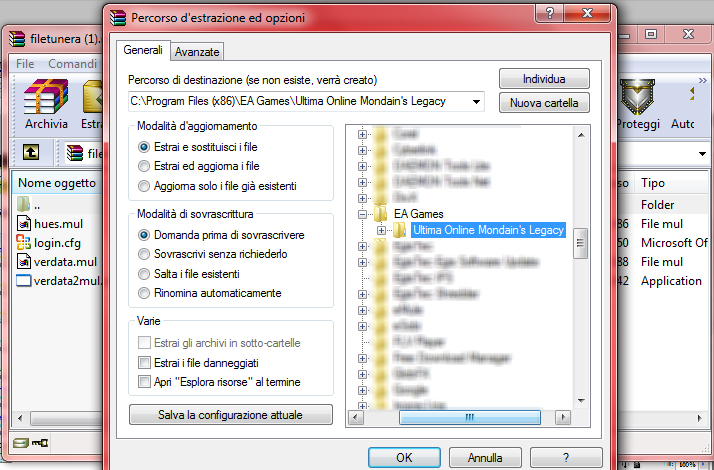Collapse the EA Games tree folder
The height and width of the screenshot is (470, 714).
tap(362, 214)
